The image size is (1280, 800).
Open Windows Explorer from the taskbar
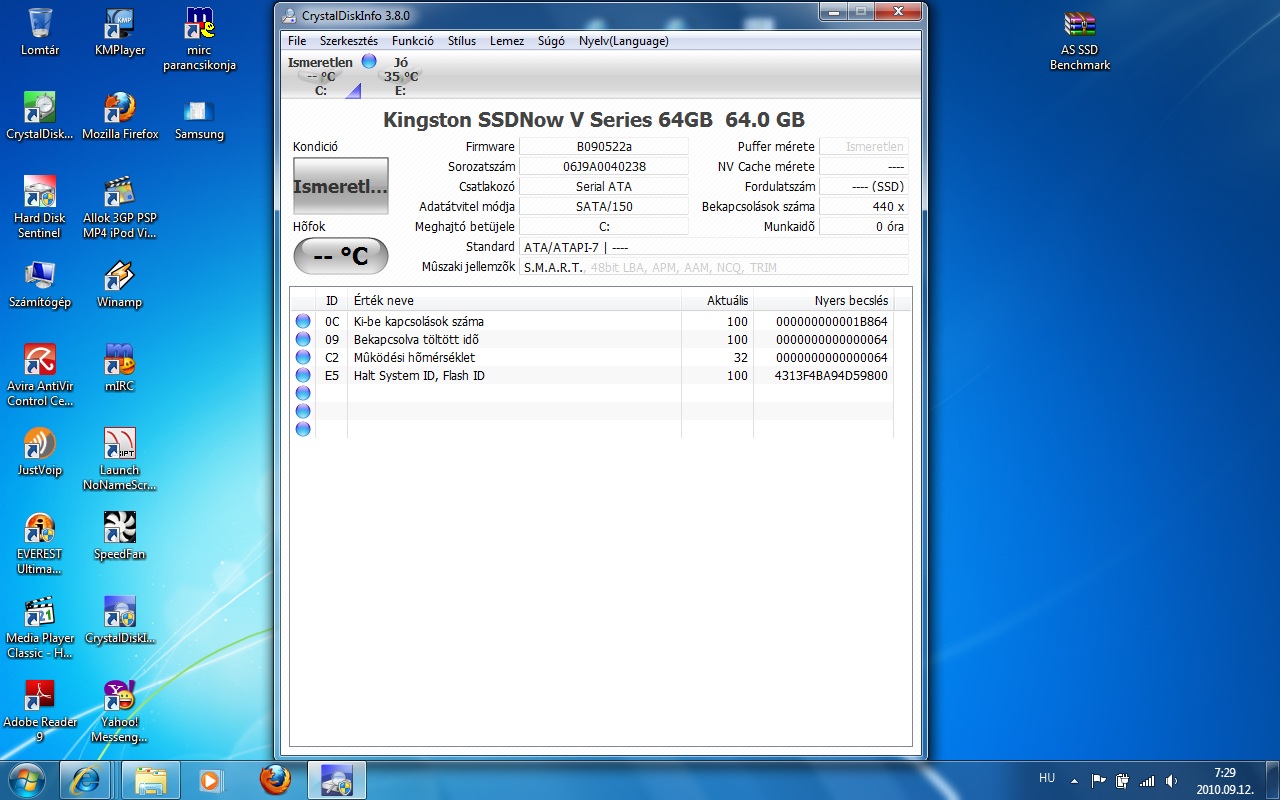pyautogui.click(x=150, y=780)
